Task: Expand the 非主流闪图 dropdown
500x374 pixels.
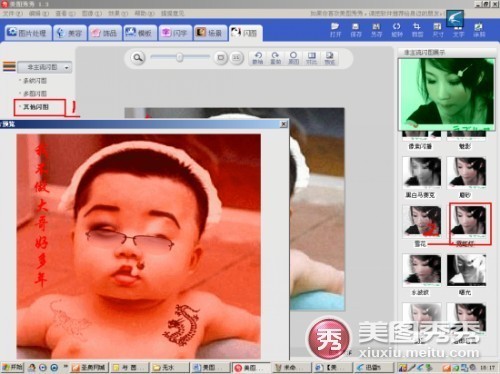Action: tap(45, 67)
